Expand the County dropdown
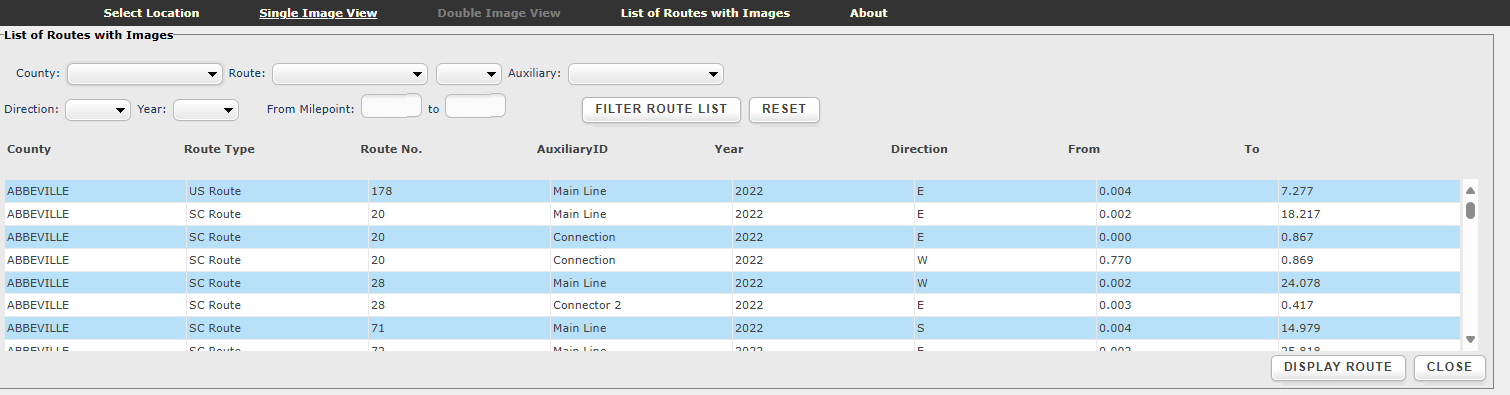 pos(145,74)
